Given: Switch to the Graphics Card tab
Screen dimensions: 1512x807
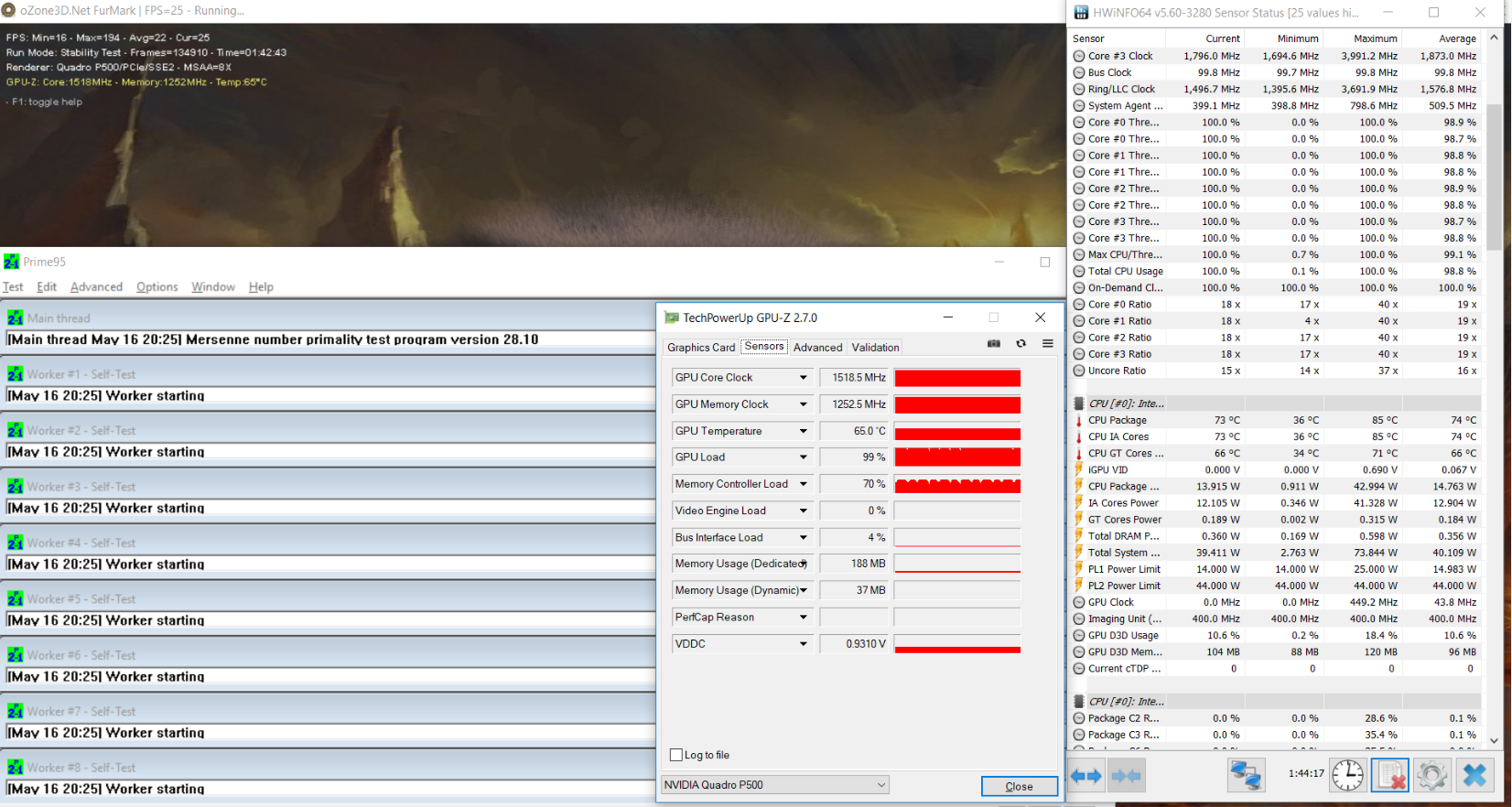Looking at the screenshot, I should click(x=700, y=348).
